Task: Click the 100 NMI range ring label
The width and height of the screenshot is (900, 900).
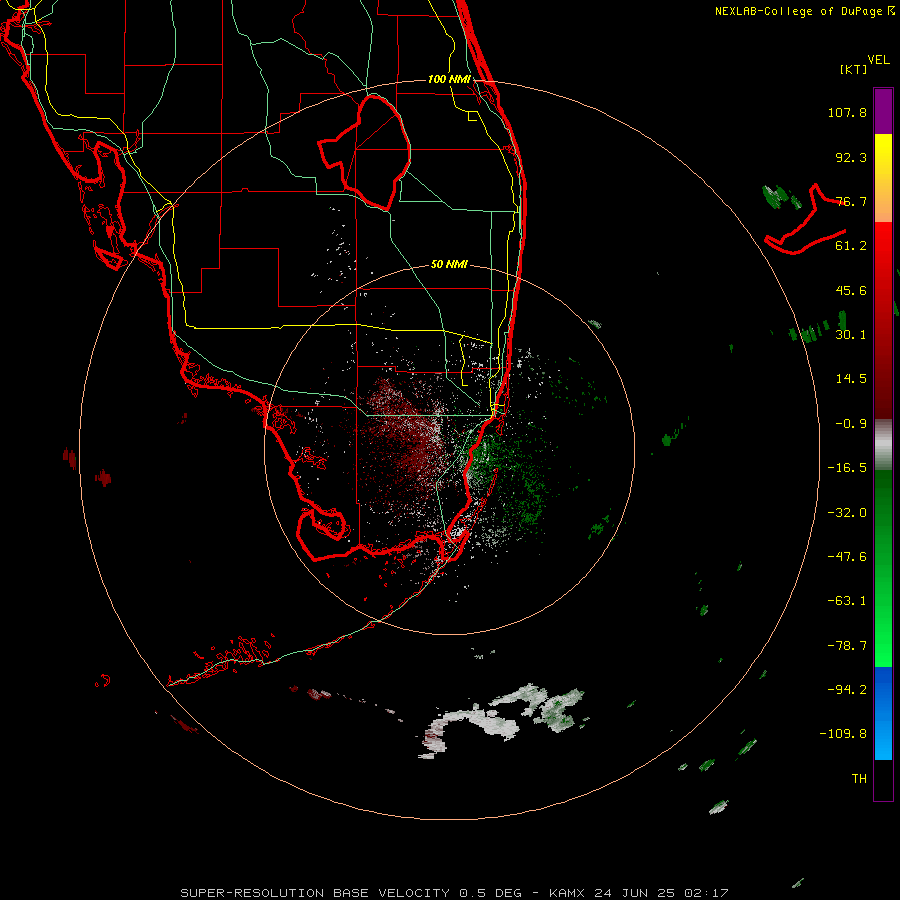Action: pos(449,79)
